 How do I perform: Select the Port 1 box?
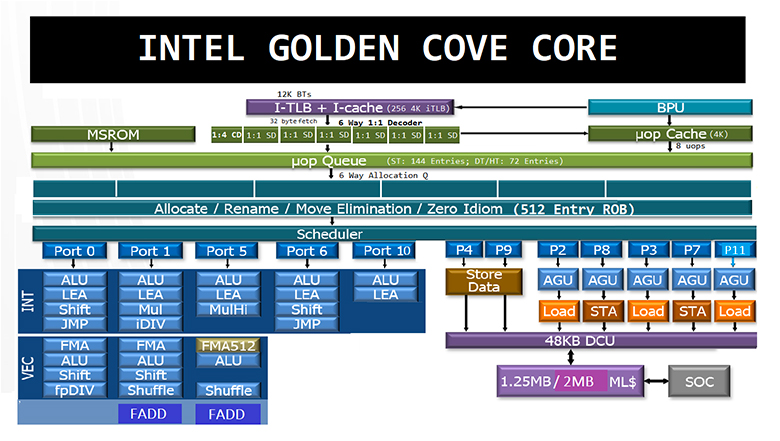click(x=150, y=251)
